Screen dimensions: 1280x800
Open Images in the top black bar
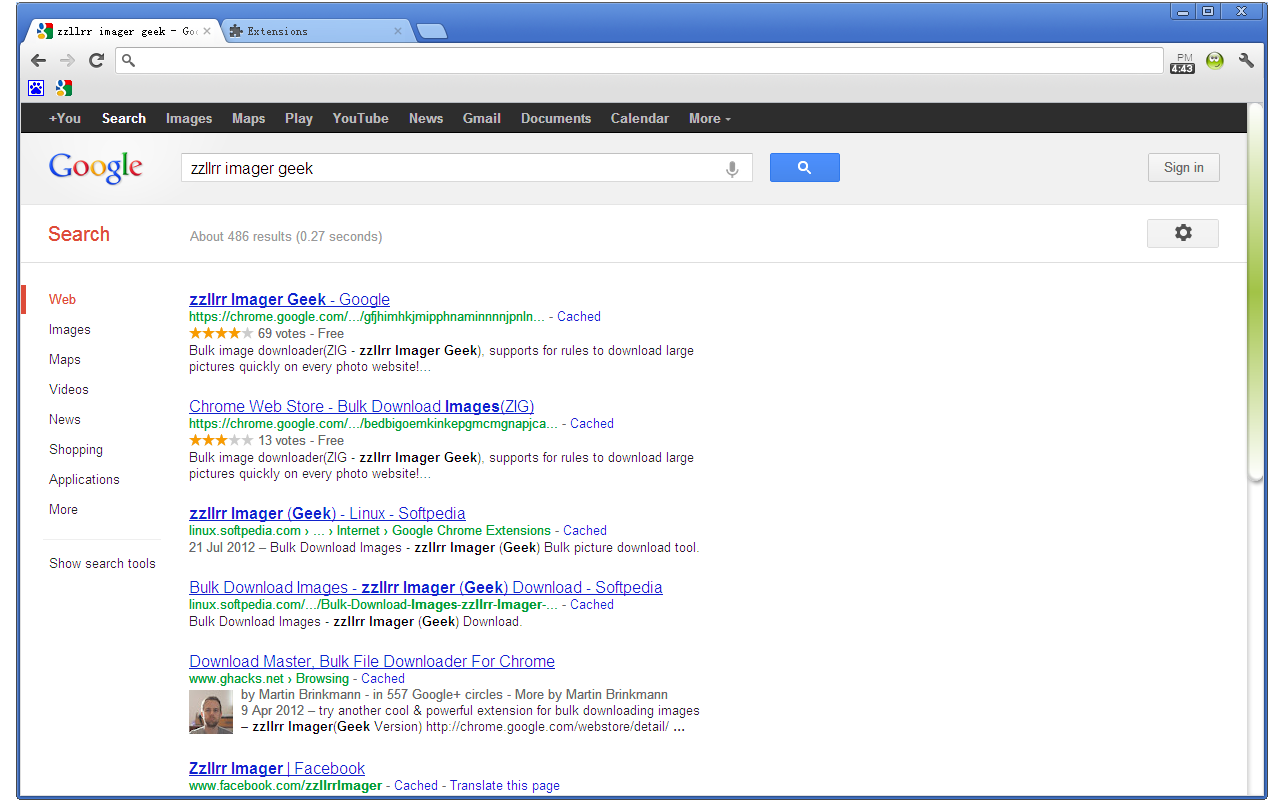[189, 118]
